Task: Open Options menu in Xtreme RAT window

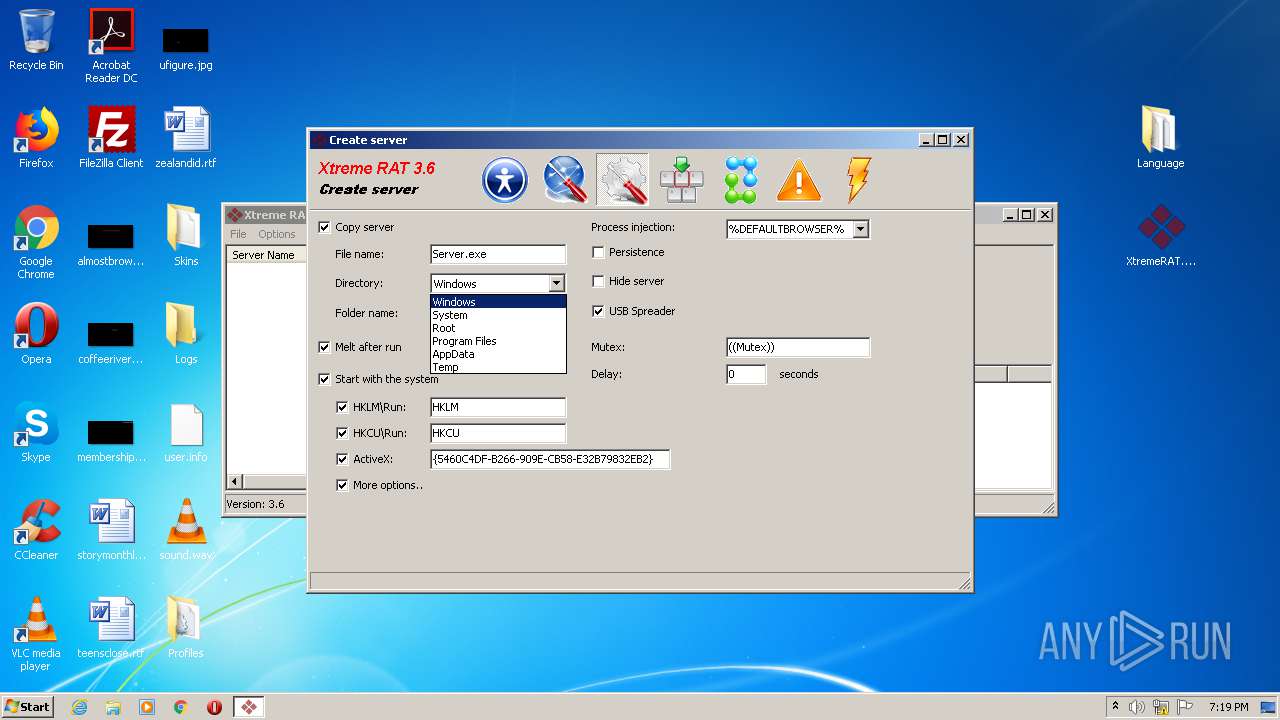Action: coord(277,234)
